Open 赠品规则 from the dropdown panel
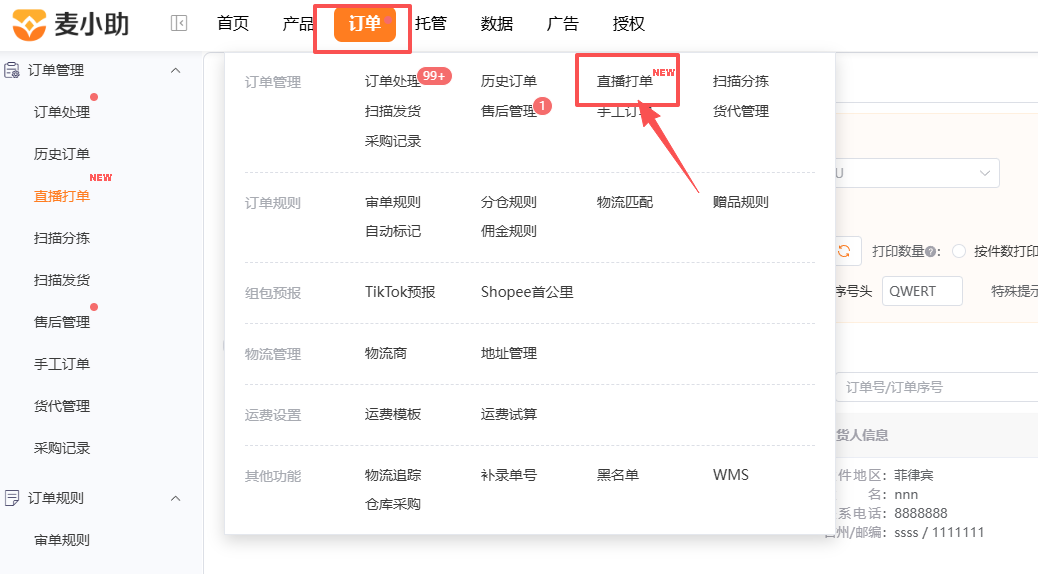Viewport: 1038px width, 574px height. [x=741, y=202]
